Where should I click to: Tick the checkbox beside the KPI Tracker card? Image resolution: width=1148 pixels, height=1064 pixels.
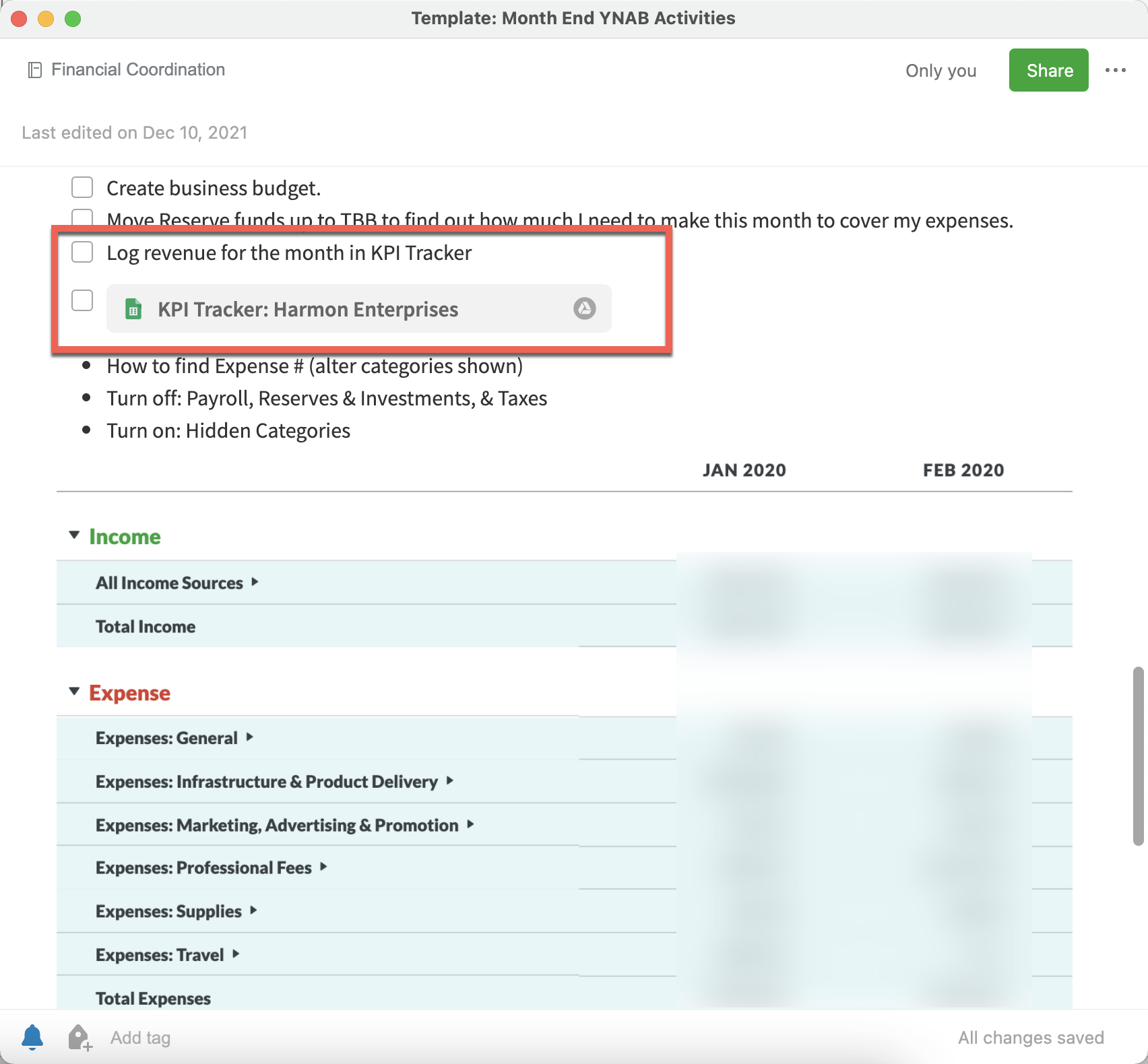[82, 300]
